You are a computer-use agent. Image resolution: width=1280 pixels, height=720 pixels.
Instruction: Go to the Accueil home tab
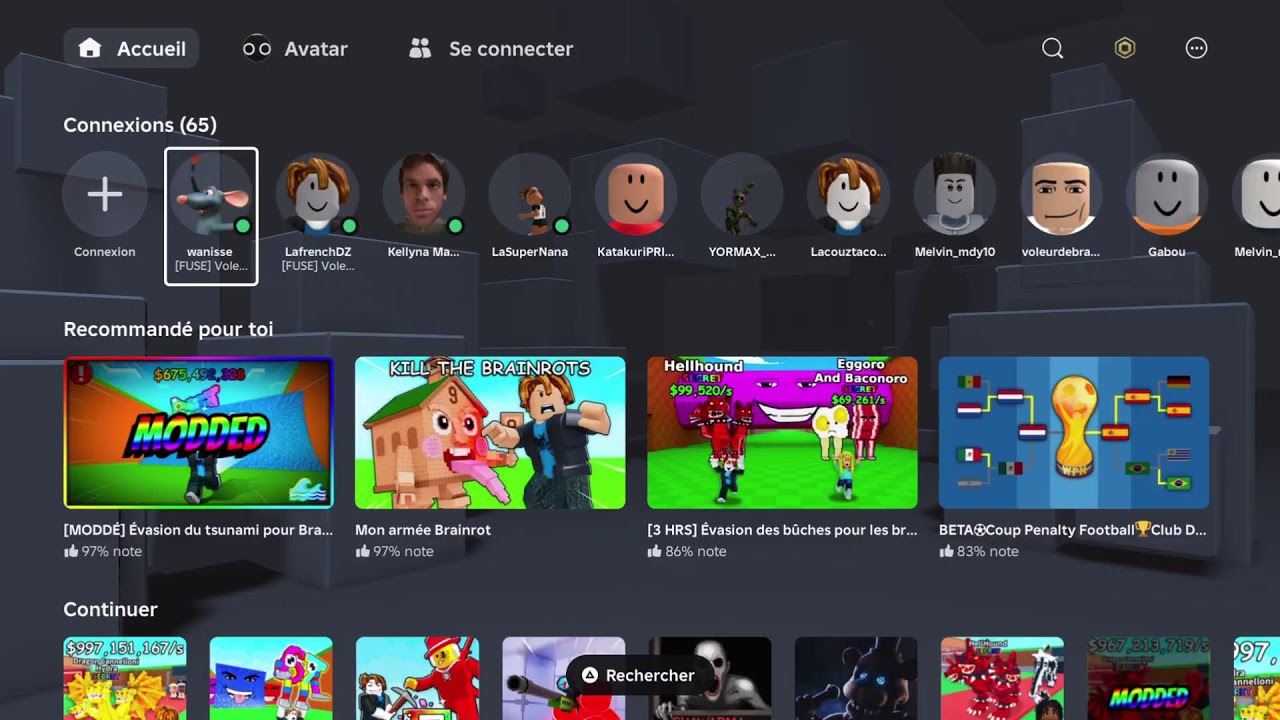131,48
